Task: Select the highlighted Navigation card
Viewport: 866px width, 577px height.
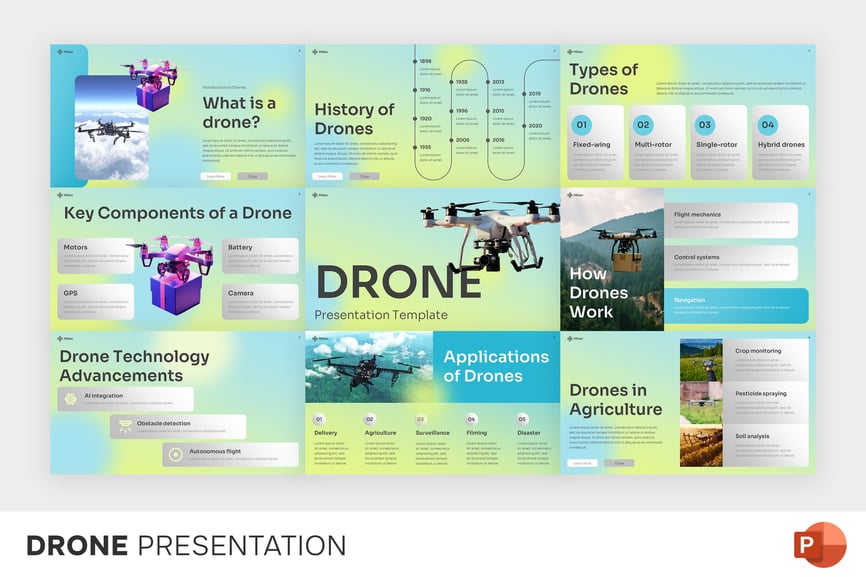Action: 736,306
